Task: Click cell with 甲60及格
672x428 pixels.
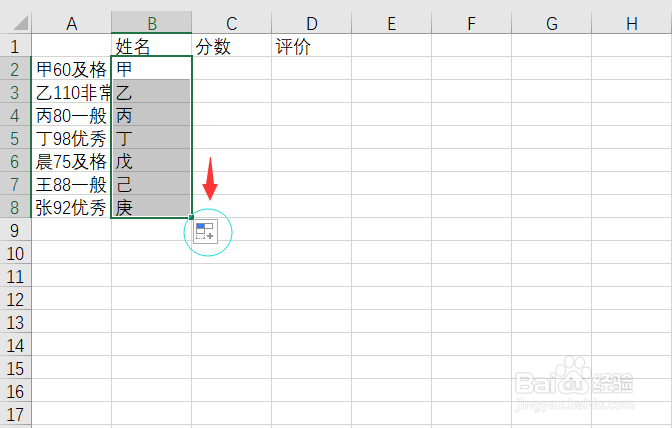Action: click(72, 69)
